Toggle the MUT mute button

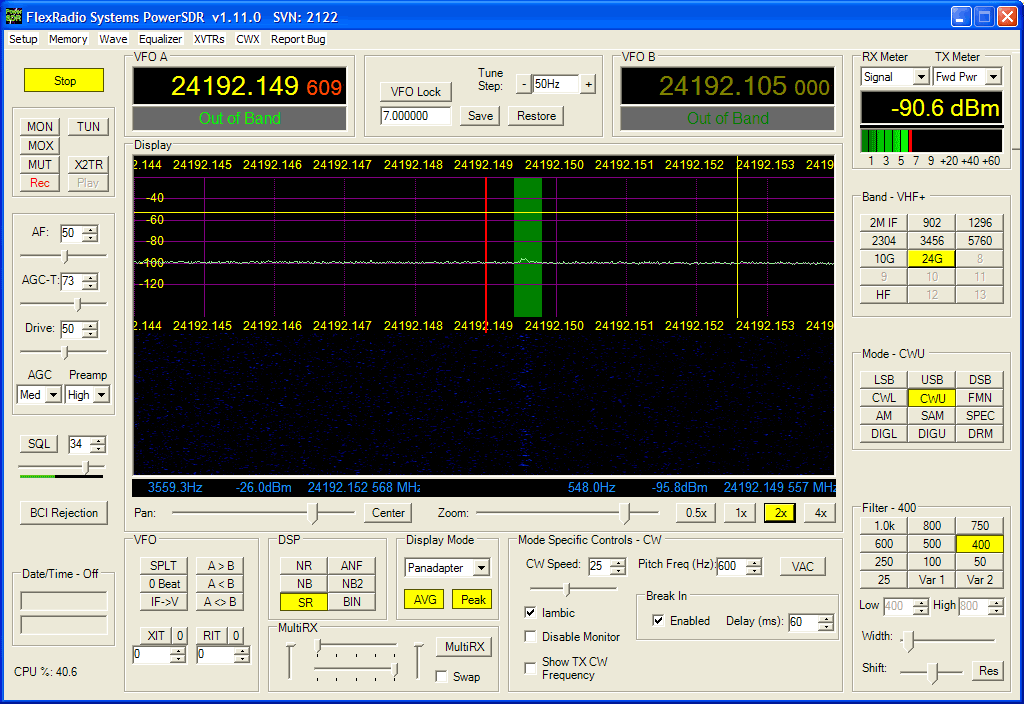[40, 164]
